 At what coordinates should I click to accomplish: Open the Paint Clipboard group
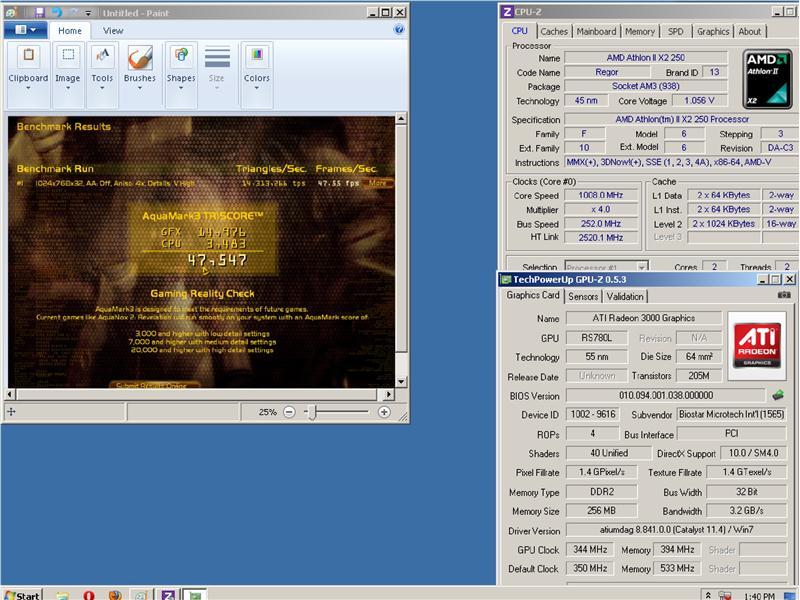pos(28,74)
